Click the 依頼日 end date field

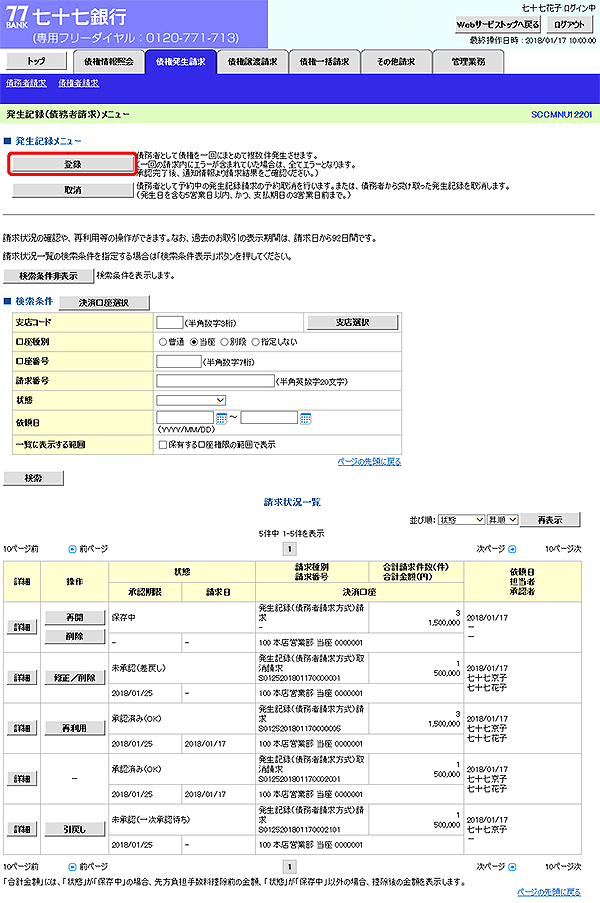(x=269, y=418)
